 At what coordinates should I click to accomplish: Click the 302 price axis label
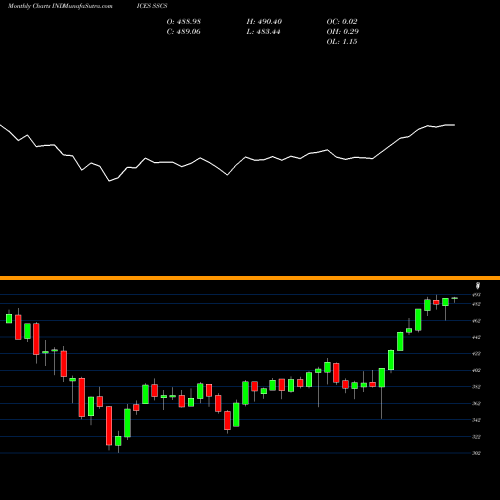476,453
